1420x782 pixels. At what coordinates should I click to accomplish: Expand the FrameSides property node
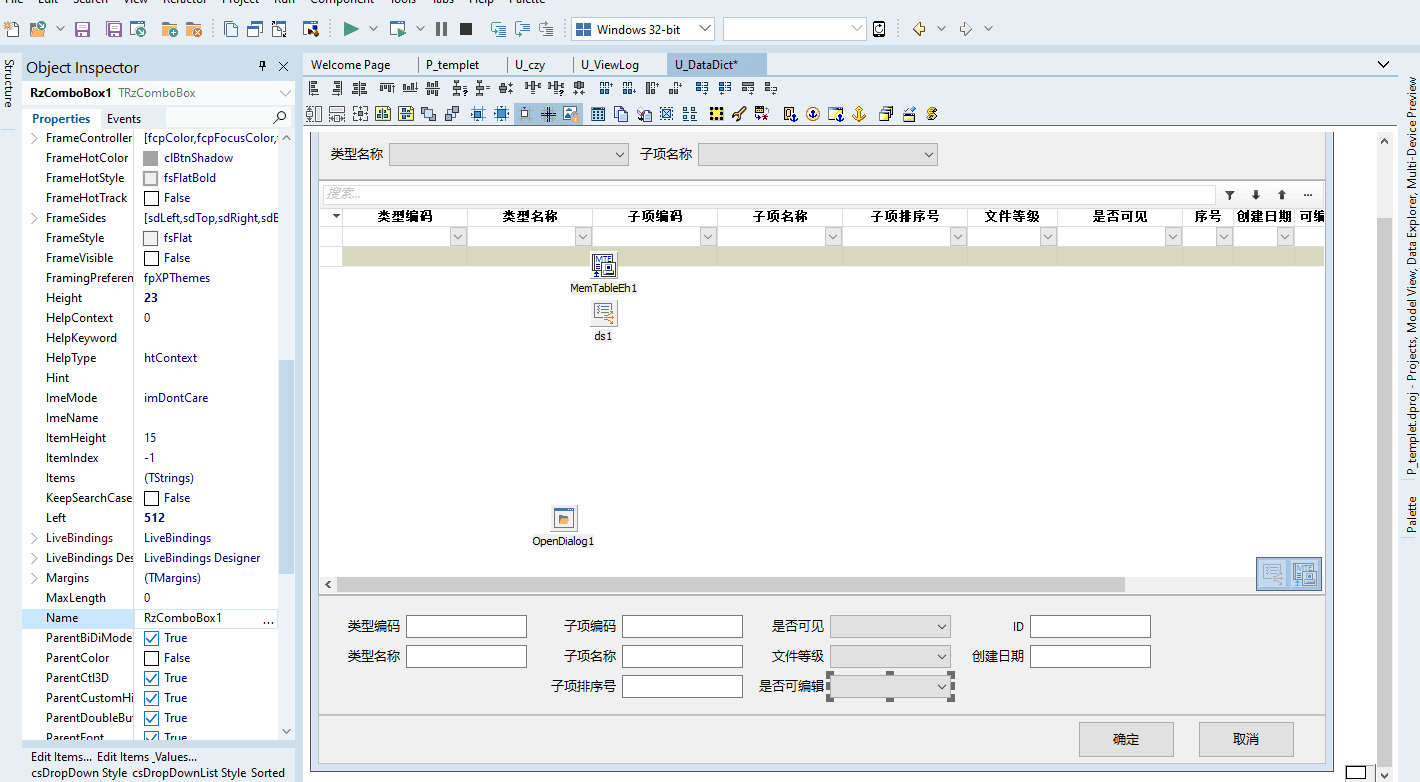pos(36,218)
